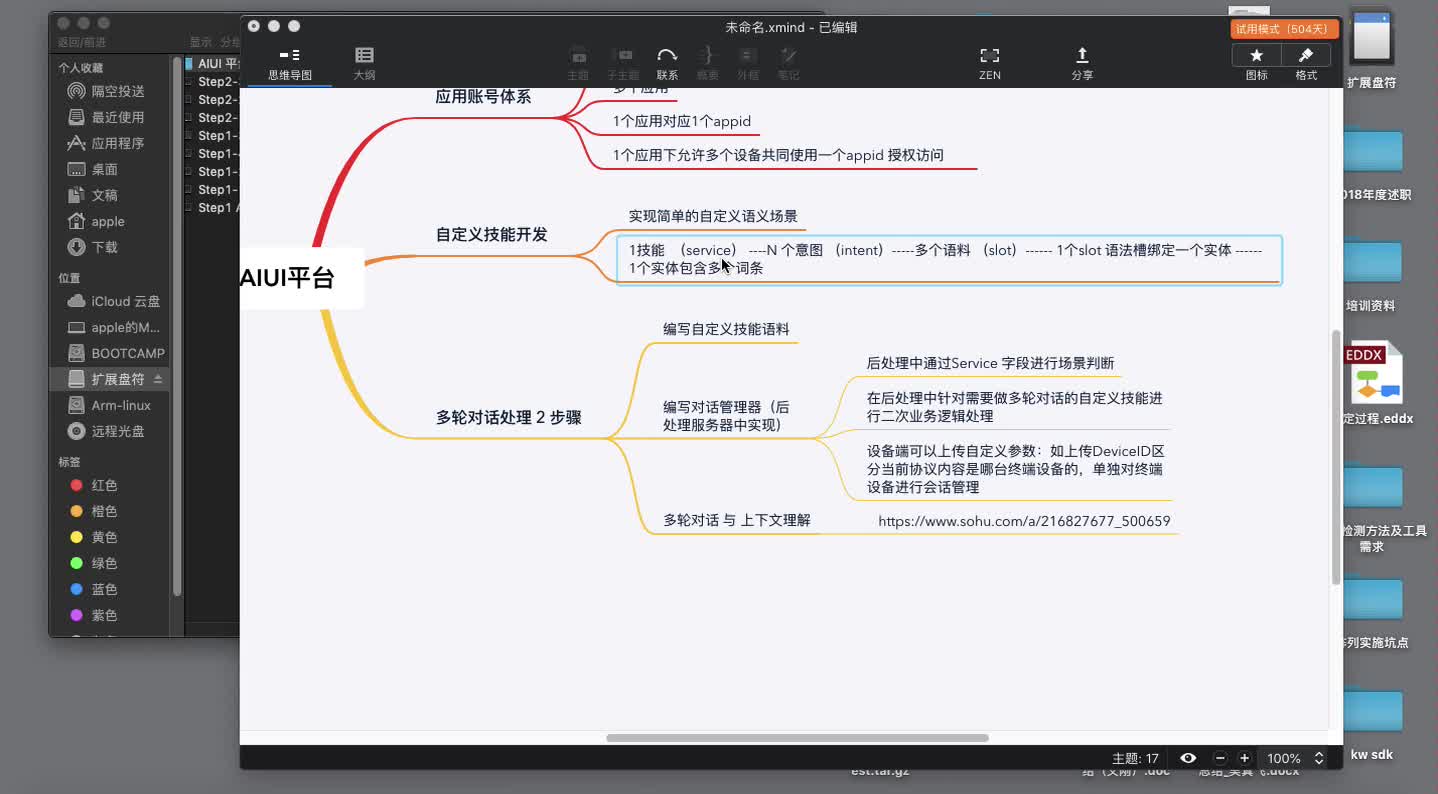Viewport: 1438px width, 794px height.
Task: Eject the 扩展盘符 volume in Finder sidebar
Action: point(158,379)
